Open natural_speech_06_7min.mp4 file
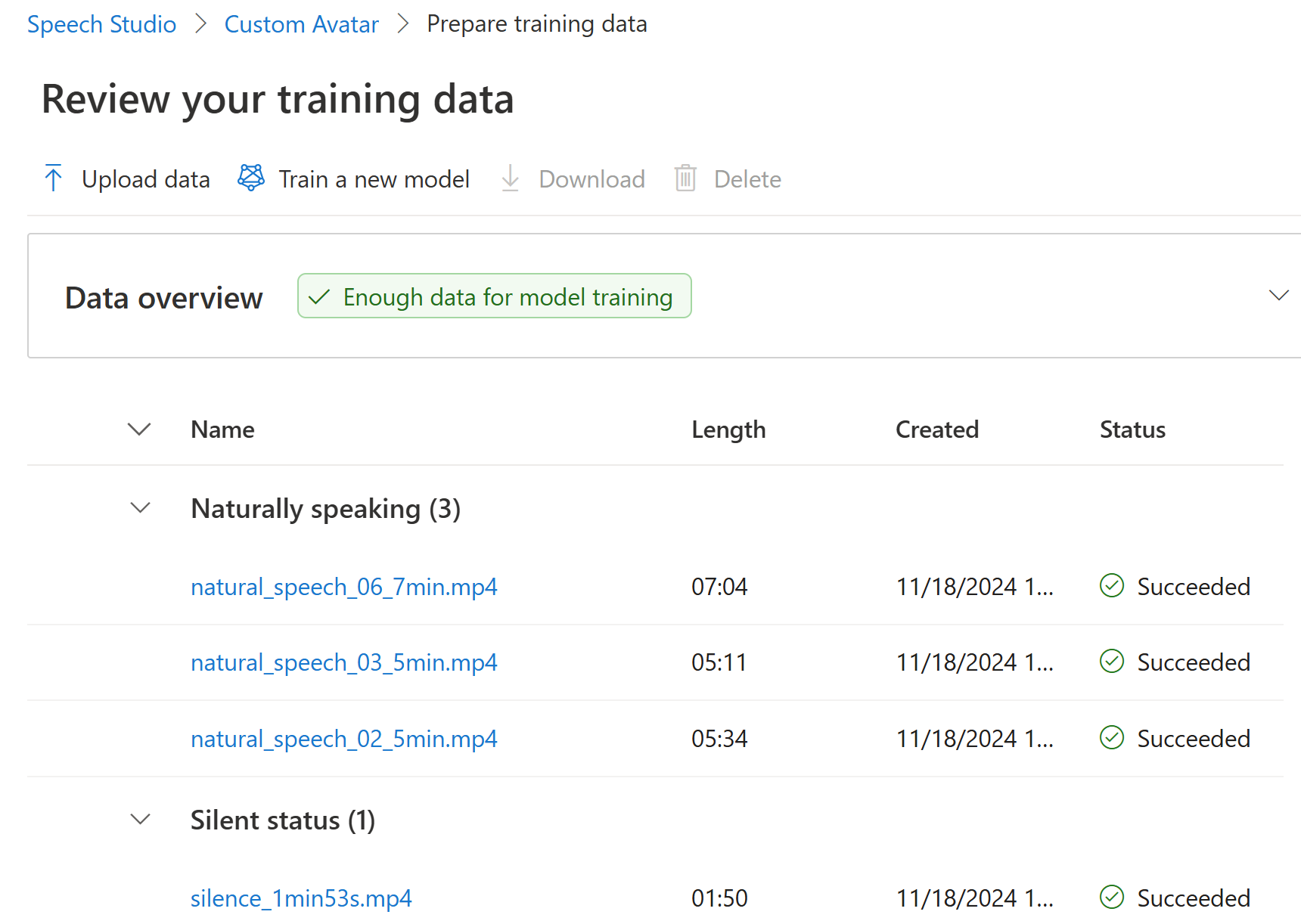The width and height of the screenshot is (1301, 924). [x=344, y=587]
